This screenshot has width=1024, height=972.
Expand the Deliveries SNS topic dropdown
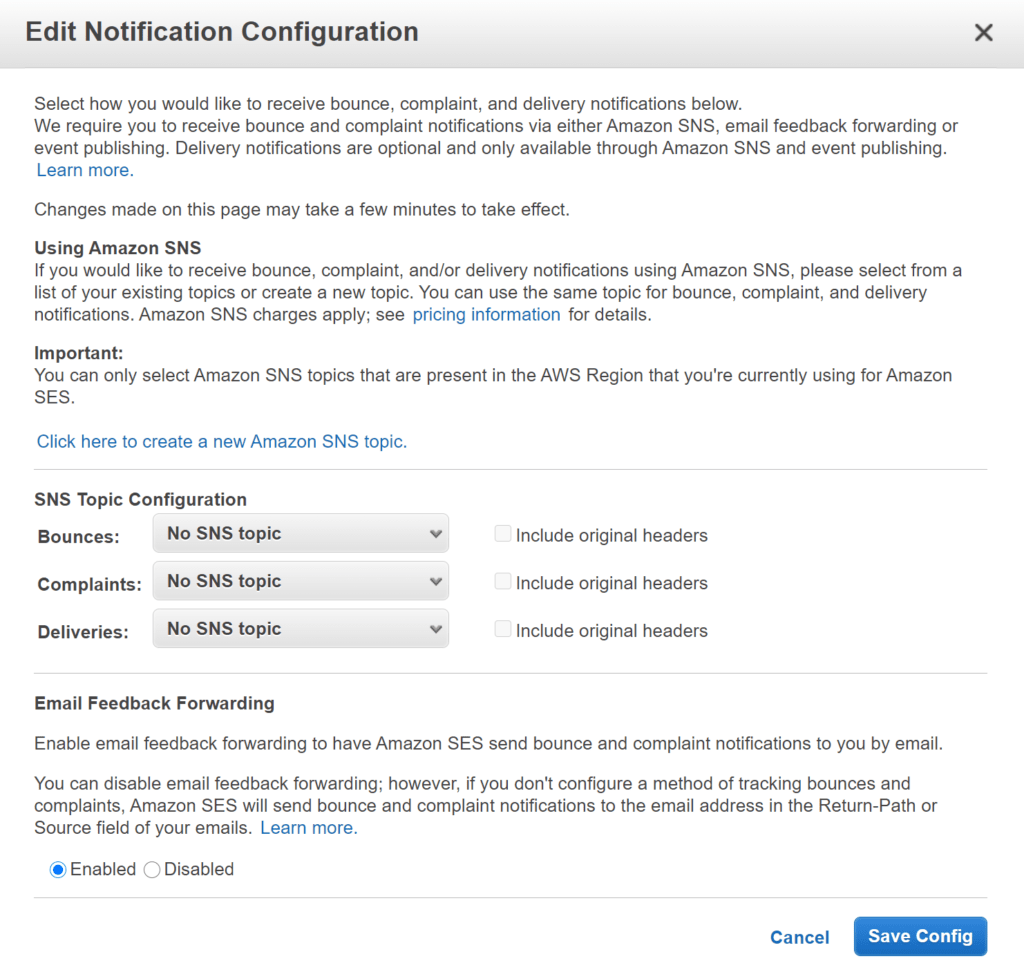click(x=300, y=629)
